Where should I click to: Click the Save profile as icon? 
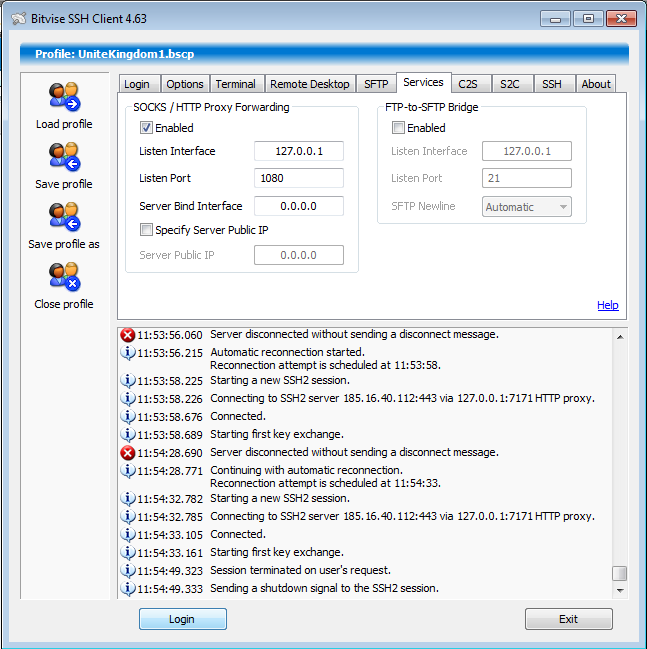click(64, 216)
